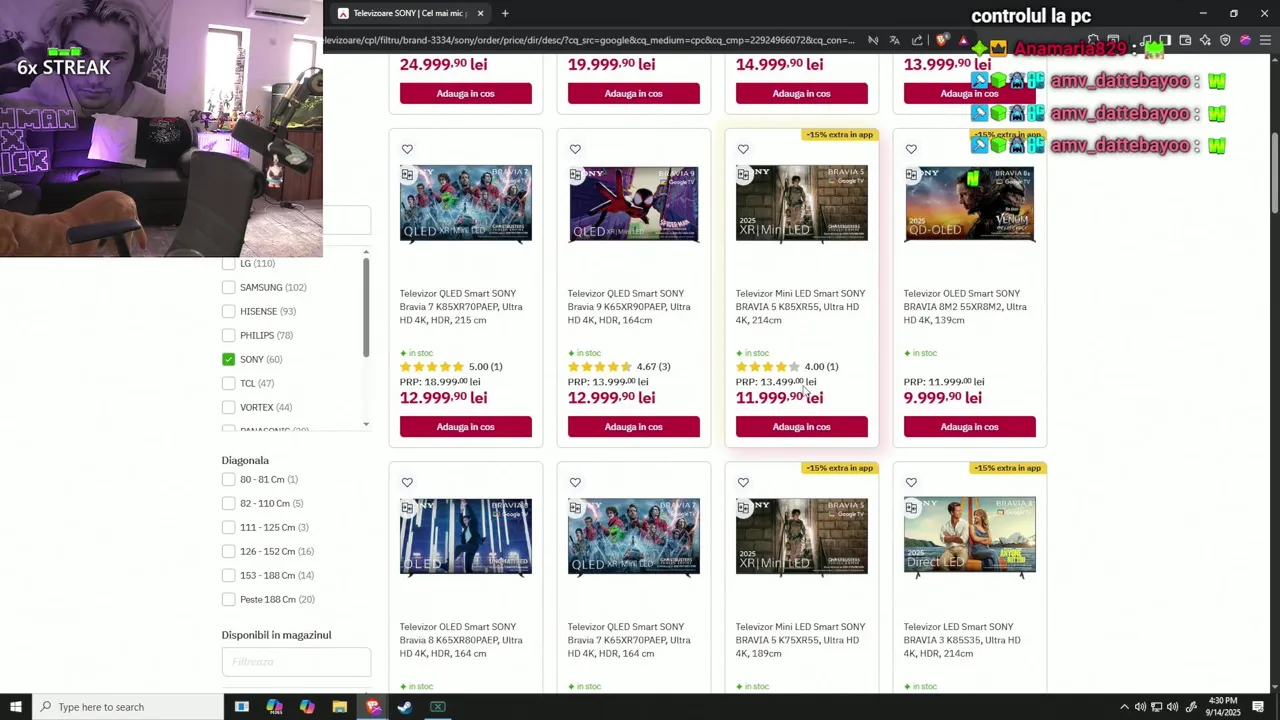Add the 12.999 lei Bravia 7 to cart
Viewport: 1280px width, 720px height.
click(466, 427)
